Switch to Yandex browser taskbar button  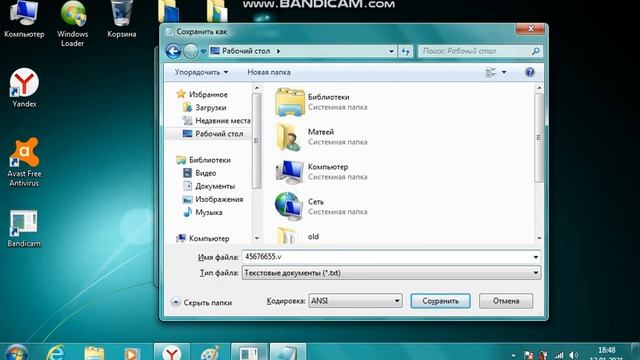pyautogui.click(x=172, y=352)
